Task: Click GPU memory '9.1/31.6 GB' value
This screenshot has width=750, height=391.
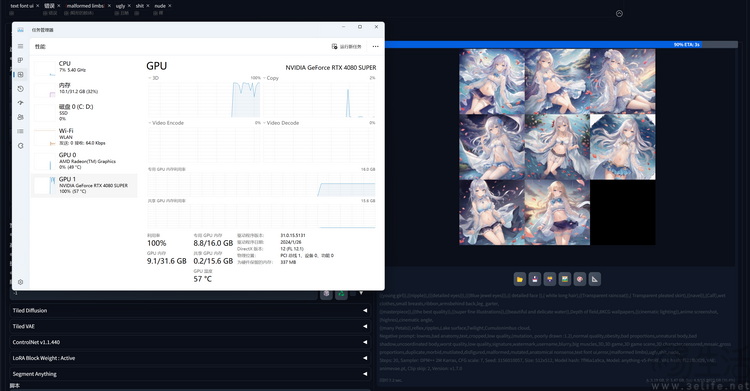Action: [166, 261]
